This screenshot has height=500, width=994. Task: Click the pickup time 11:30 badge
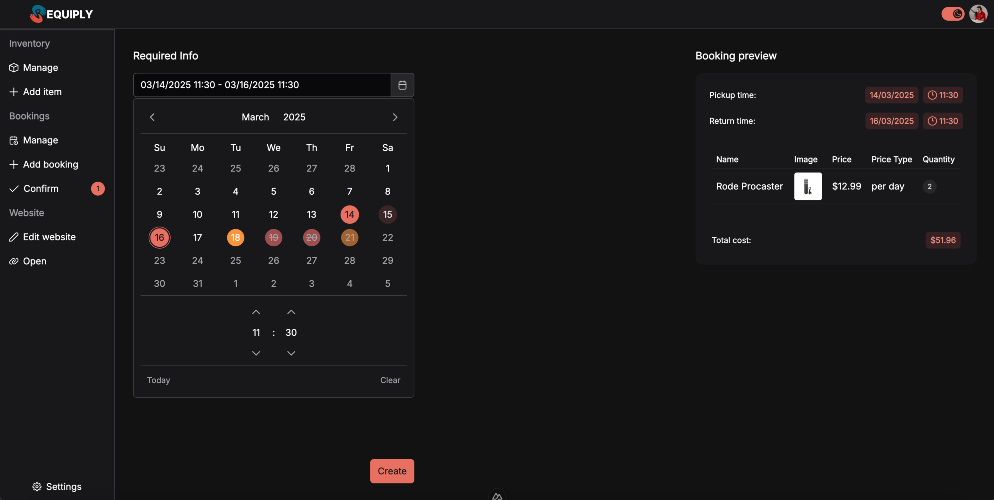[x=943, y=95]
